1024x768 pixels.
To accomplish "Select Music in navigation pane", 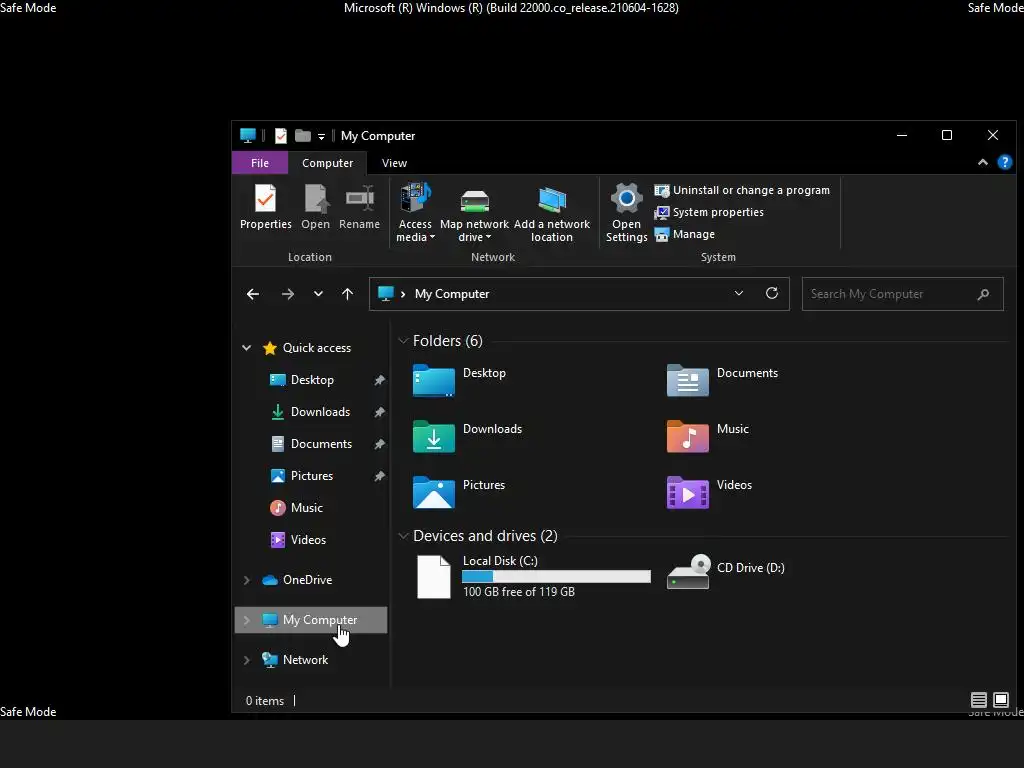I will 306,507.
